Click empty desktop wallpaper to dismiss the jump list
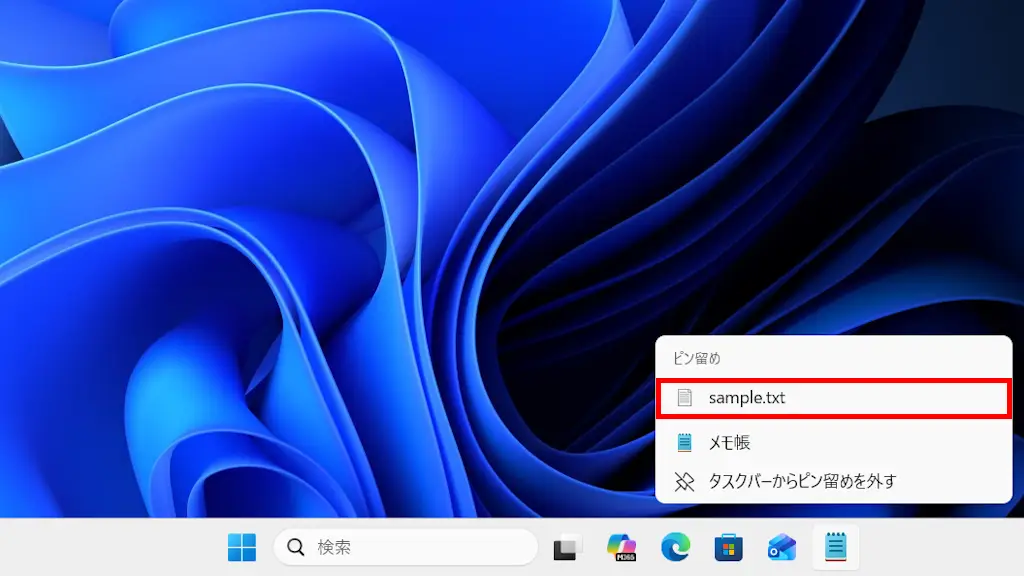 point(300,250)
